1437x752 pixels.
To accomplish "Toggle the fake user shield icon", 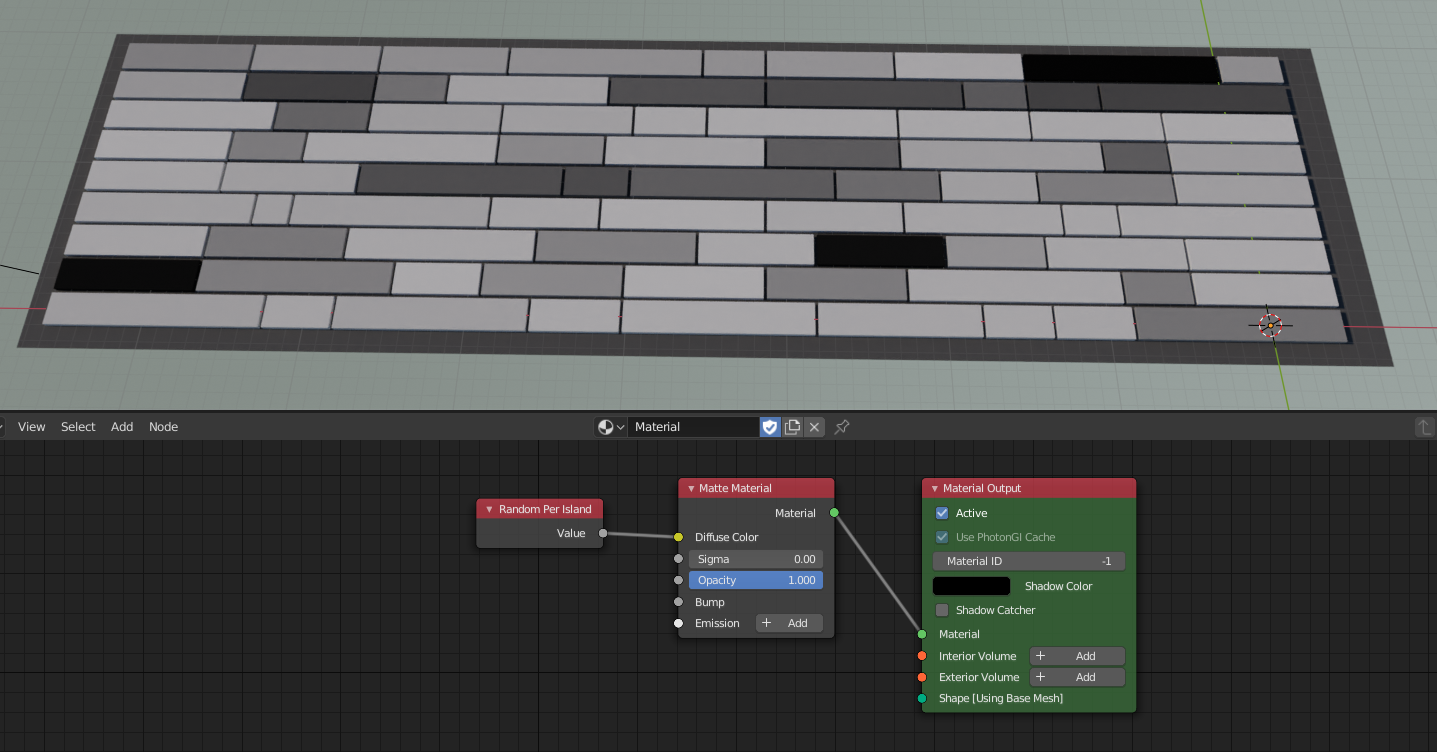I will coord(769,427).
